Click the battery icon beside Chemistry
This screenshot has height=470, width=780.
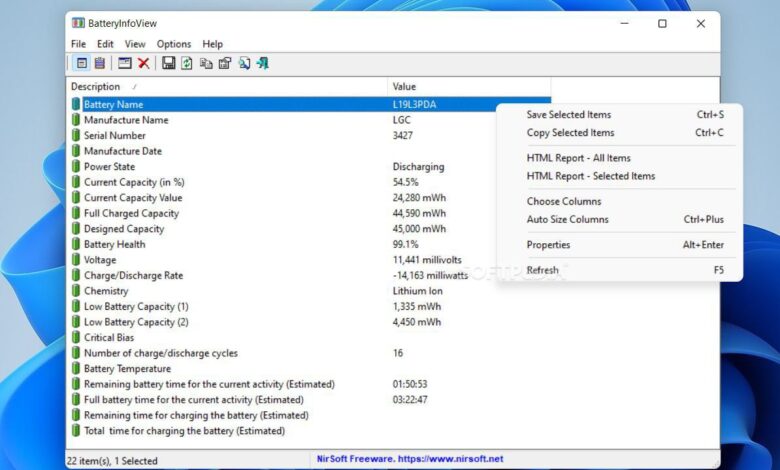[76, 291]
